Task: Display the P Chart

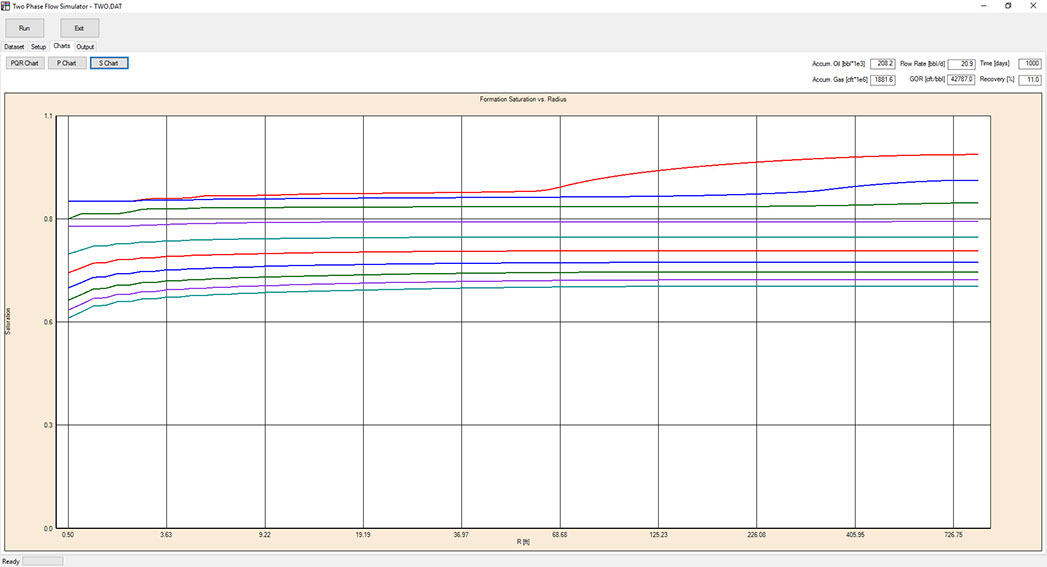Action: coord(67,63)
